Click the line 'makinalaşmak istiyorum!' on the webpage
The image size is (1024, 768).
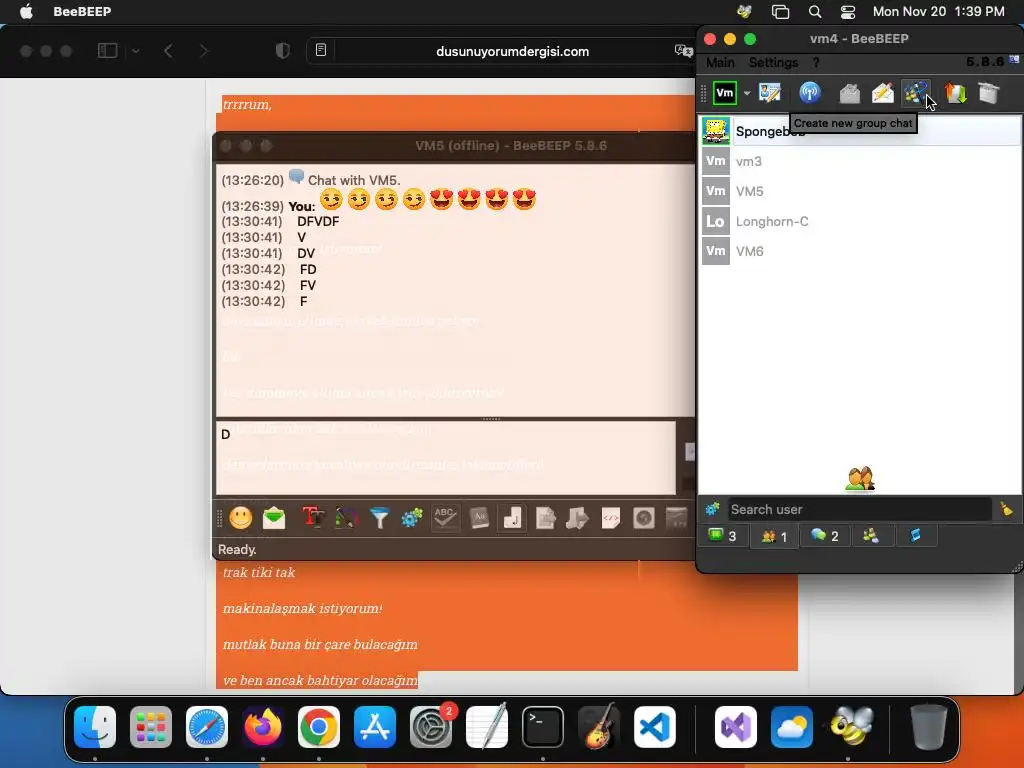(x=302, y=609)
